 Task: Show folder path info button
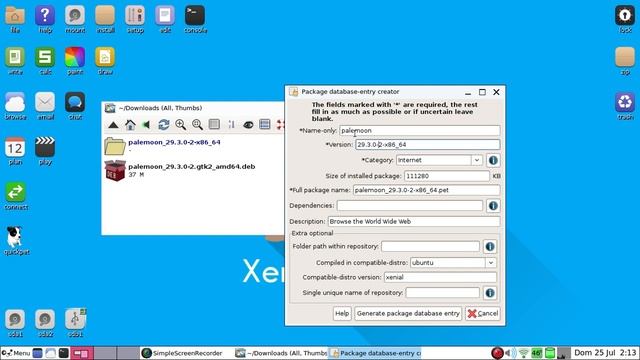pos(490,247)
